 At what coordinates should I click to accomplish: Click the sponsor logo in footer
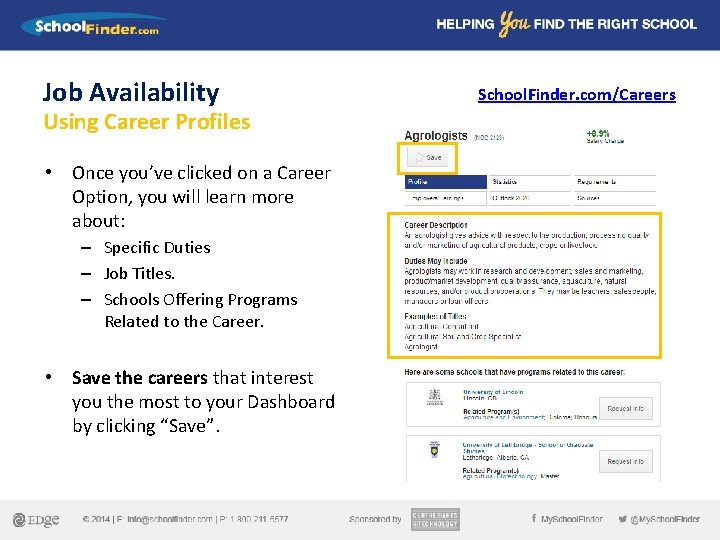[435, 519]
